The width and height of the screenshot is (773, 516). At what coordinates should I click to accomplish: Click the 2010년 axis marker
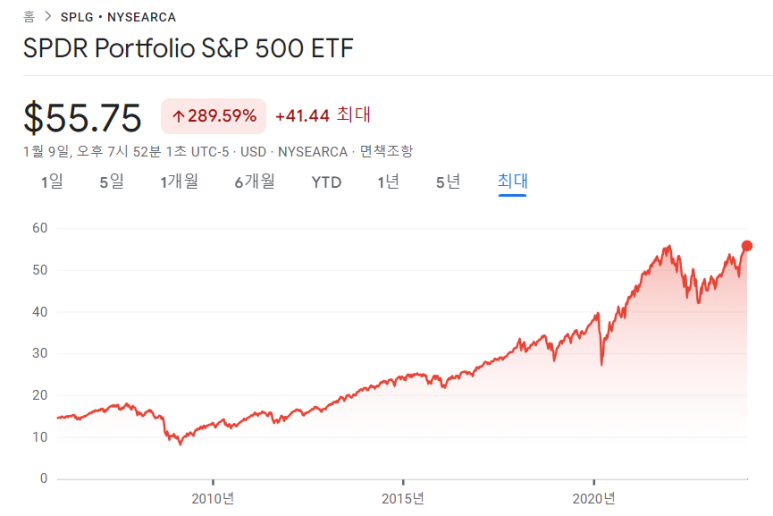[x=213, y=498]
